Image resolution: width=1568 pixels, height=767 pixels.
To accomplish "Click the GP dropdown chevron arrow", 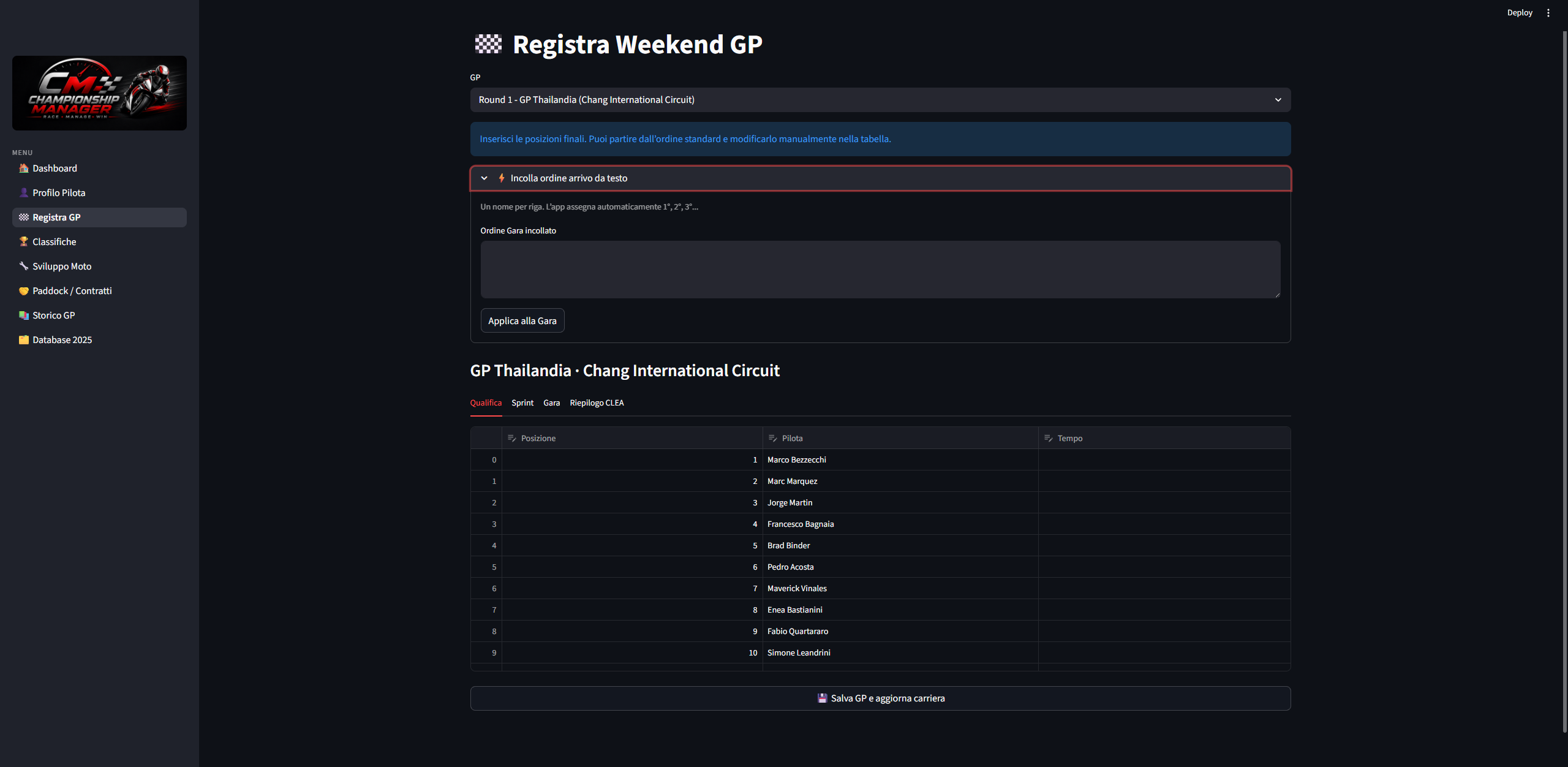I will coord(1278,100).
